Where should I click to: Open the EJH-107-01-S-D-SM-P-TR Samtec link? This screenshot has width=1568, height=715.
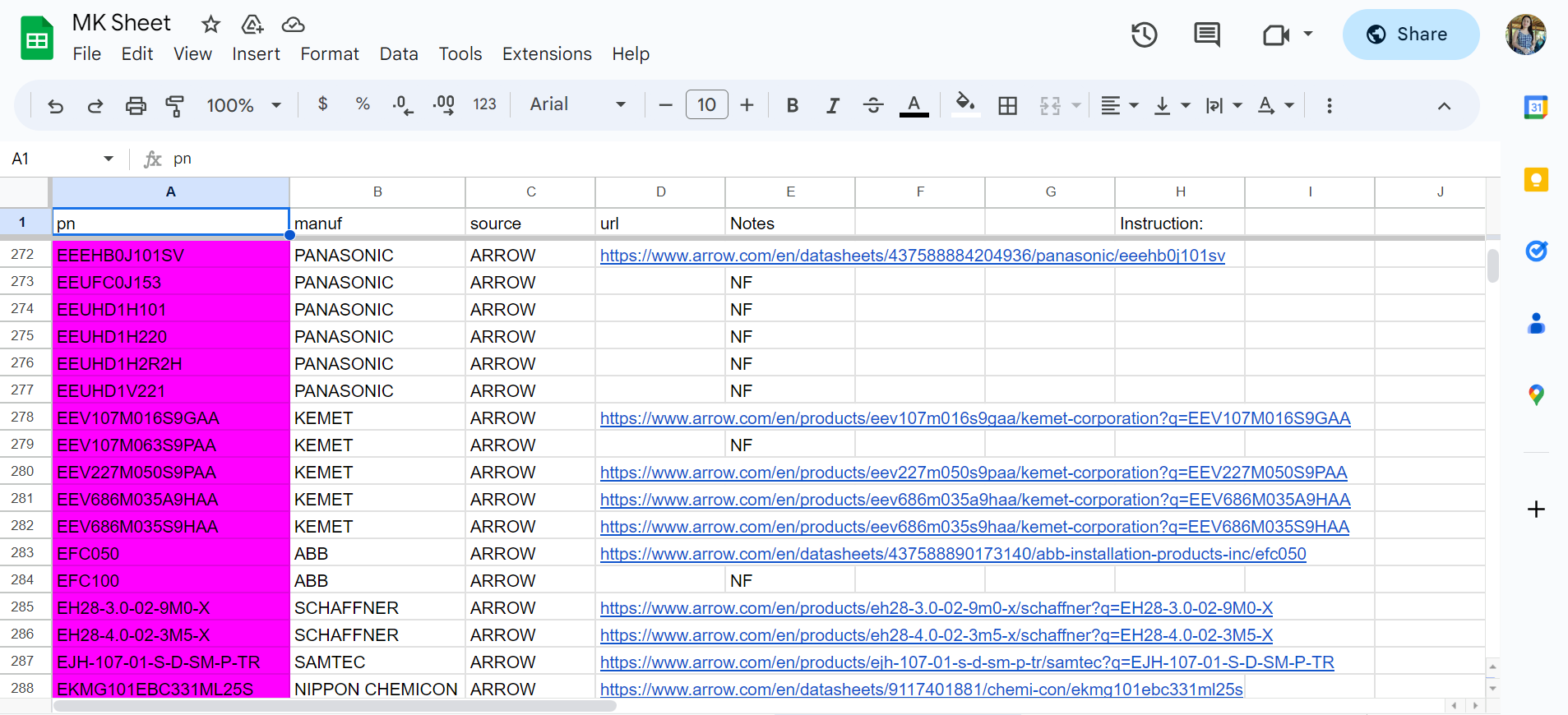tap(967, 662)
